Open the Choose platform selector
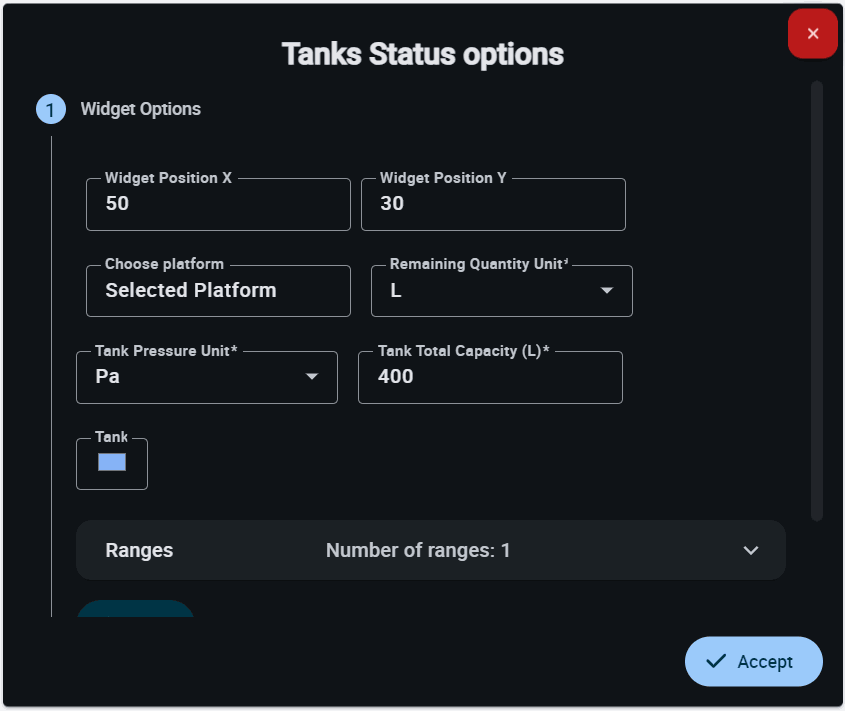845x711 pixels. (218, 291)
